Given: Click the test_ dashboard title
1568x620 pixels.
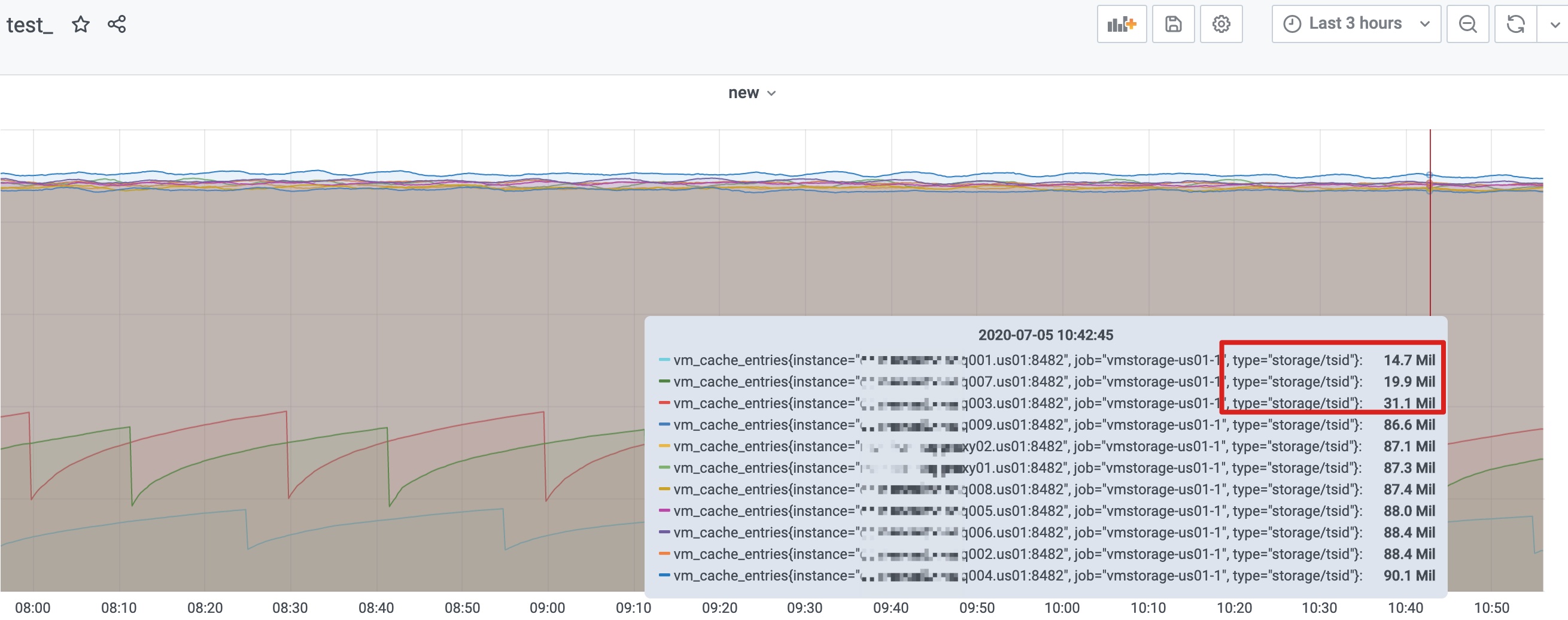Looking at the screenshot, I should 30,25.
